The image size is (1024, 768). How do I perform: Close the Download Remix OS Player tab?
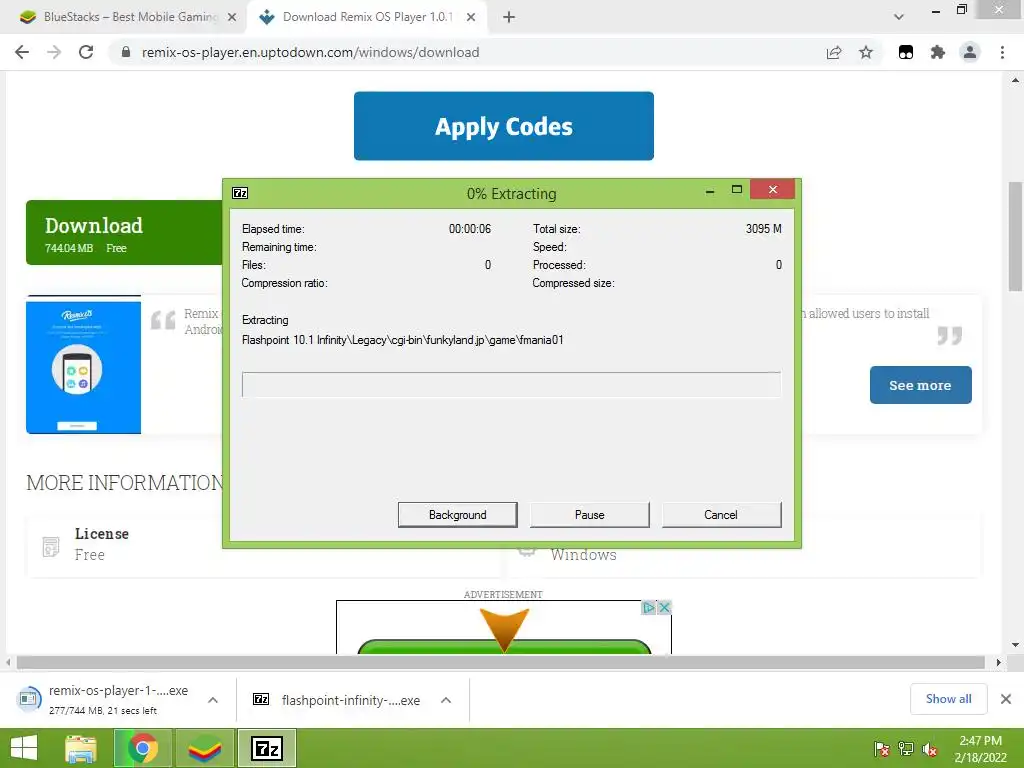click(x=471, y=17)
